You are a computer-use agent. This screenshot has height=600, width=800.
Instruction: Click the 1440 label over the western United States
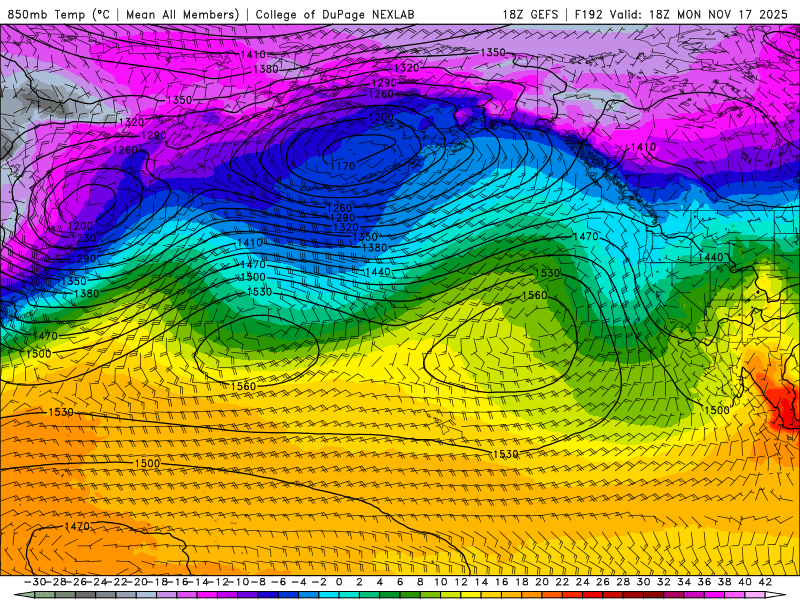pos(711,257)
